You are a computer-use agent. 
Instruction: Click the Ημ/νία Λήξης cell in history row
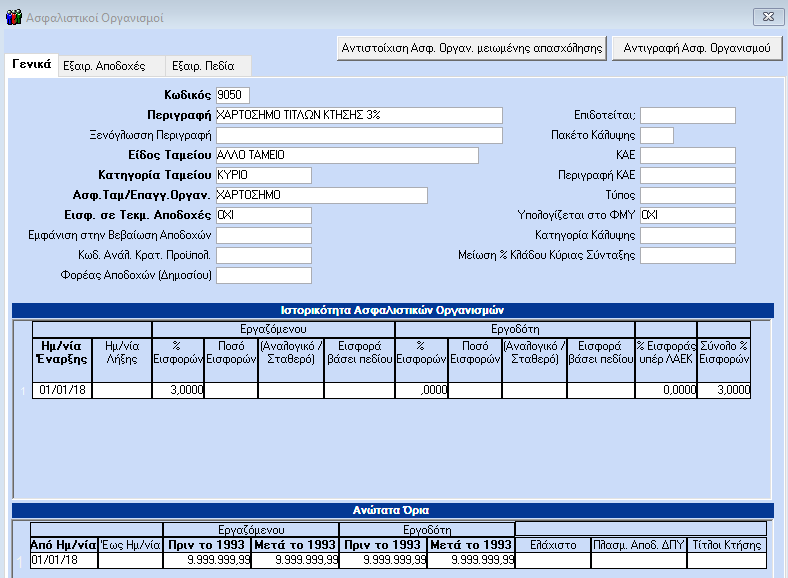coord(121,390)
